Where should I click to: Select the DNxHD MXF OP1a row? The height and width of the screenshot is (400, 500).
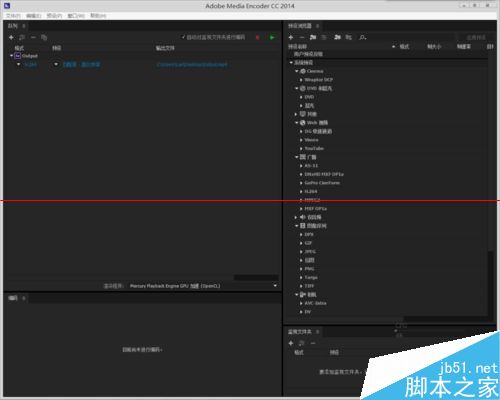tap(324, 174)
